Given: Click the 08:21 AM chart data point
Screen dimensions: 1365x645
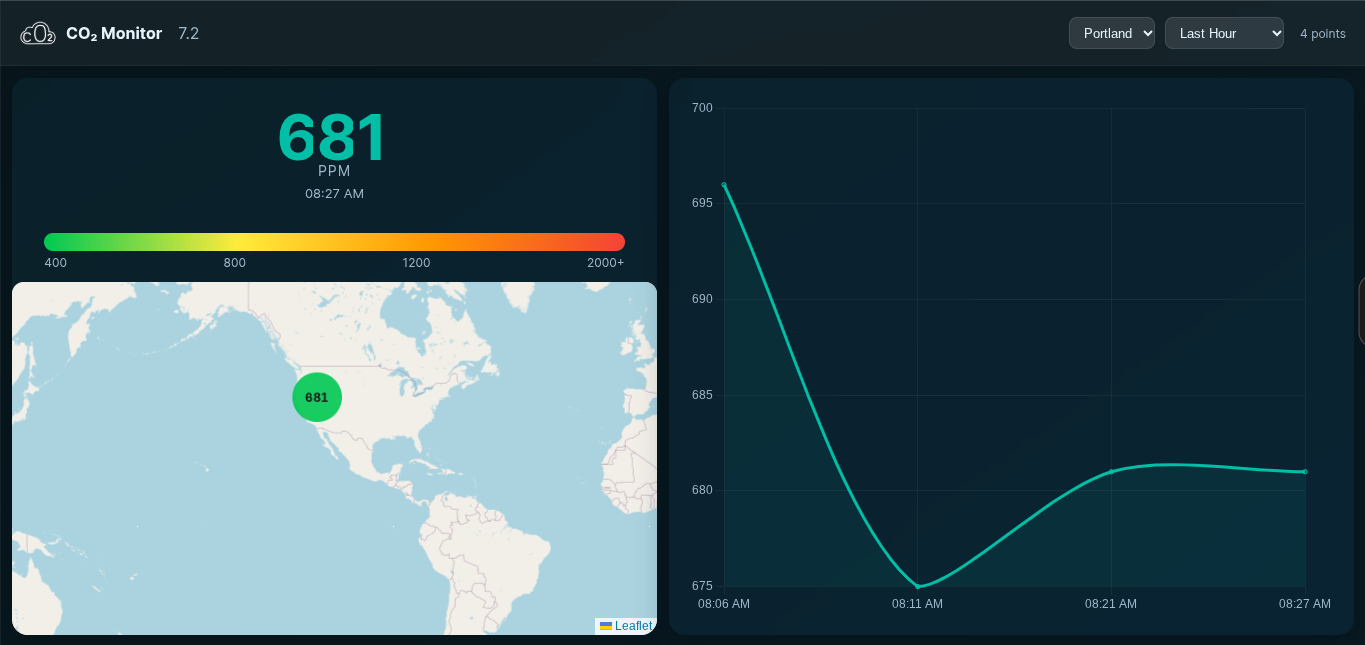Looking at the screenshot, I should tap(1111, 471).
